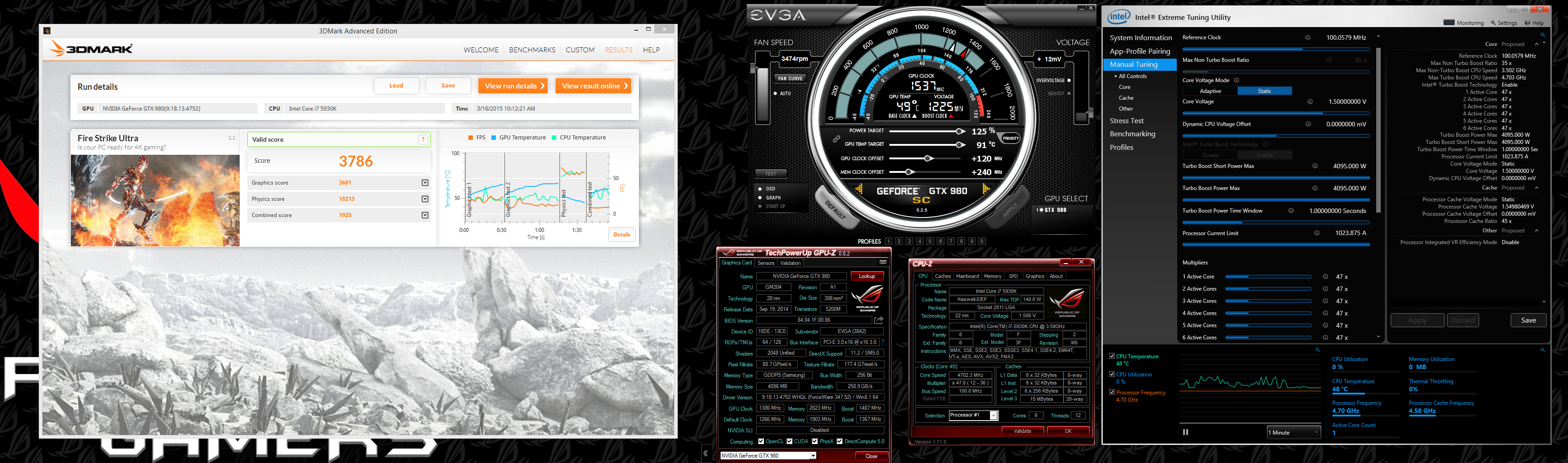Click wrench icon atop XTU proposed settings panel

point(1542,35)
